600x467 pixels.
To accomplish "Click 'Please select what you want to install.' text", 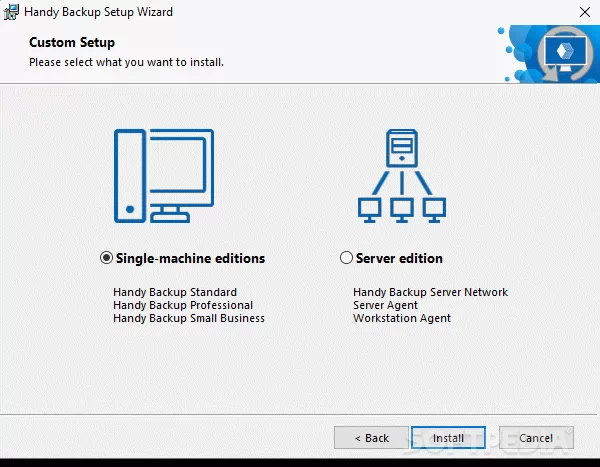I will [126, 62].
